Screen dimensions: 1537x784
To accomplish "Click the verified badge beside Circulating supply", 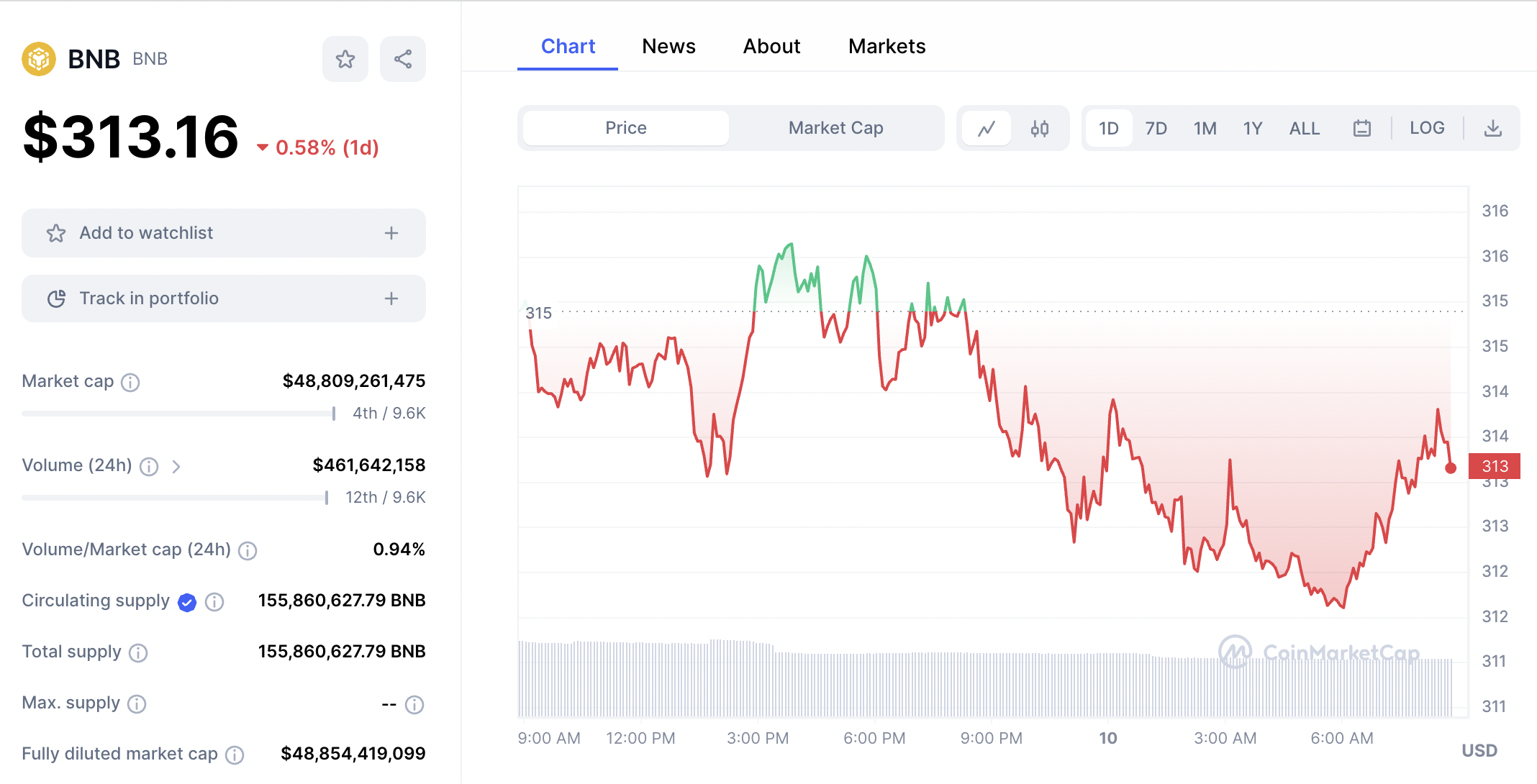I will pyautogui.click(x=187, y=602).
